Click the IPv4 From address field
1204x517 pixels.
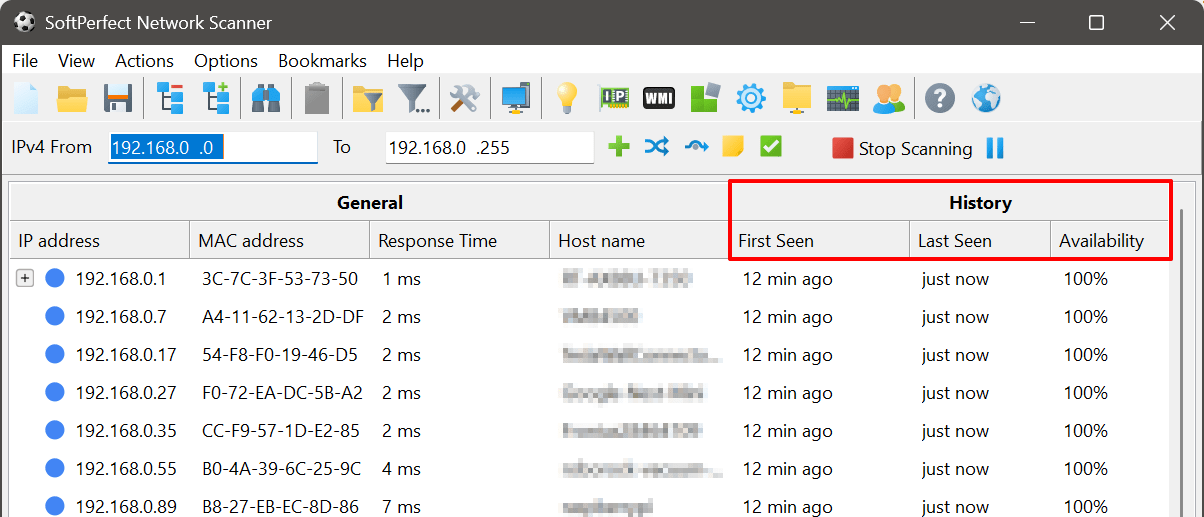click(x=213, y=147)
